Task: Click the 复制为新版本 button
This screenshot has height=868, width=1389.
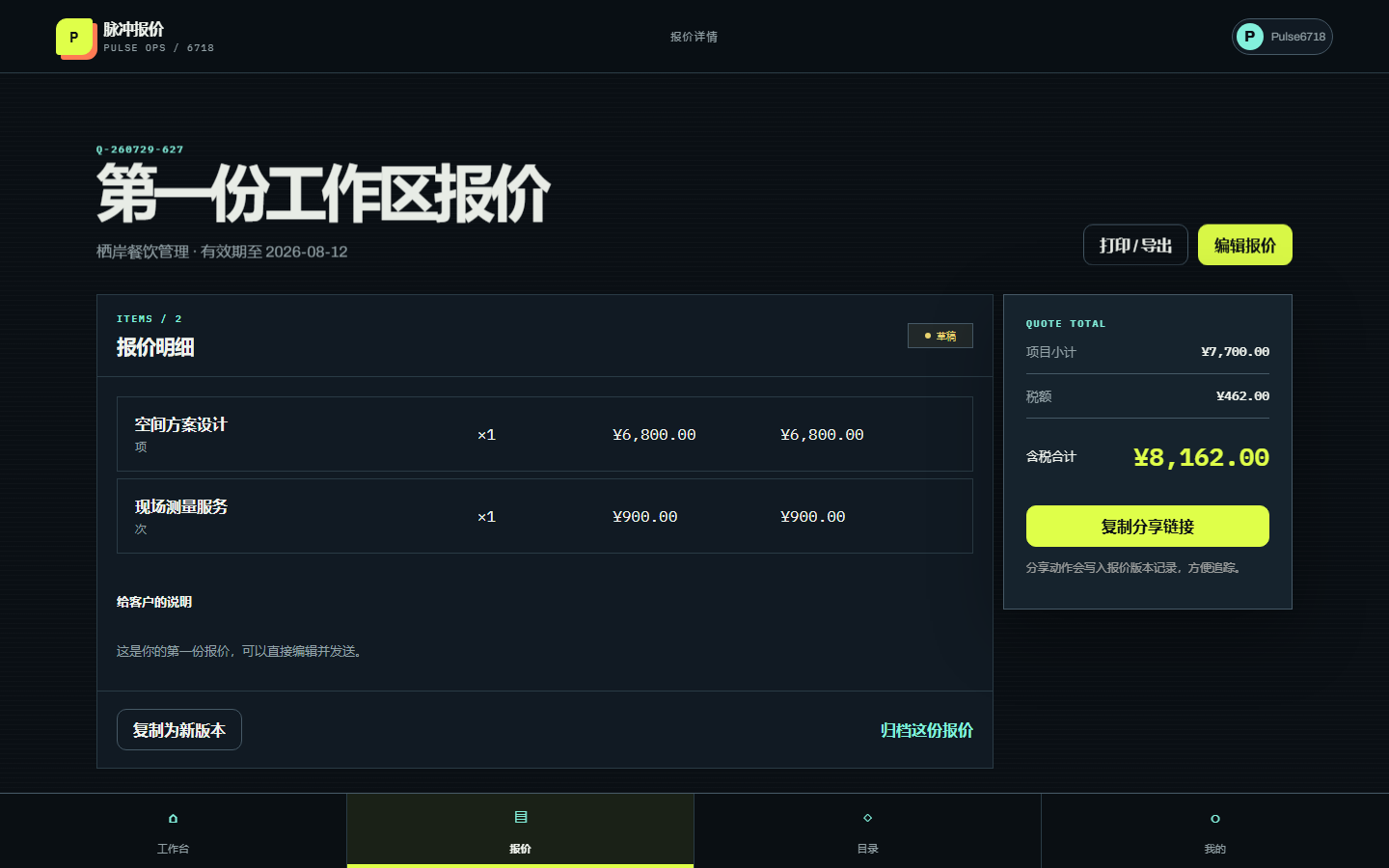Action: (x=179, y=730)
